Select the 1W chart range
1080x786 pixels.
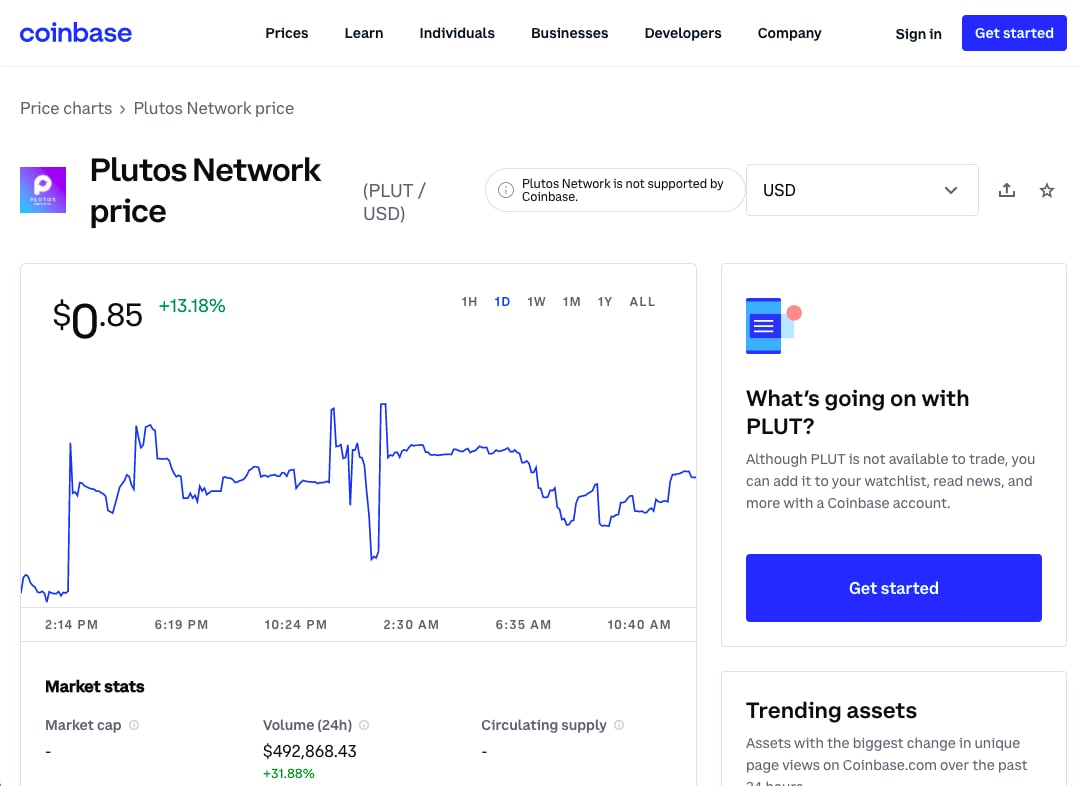537,302
